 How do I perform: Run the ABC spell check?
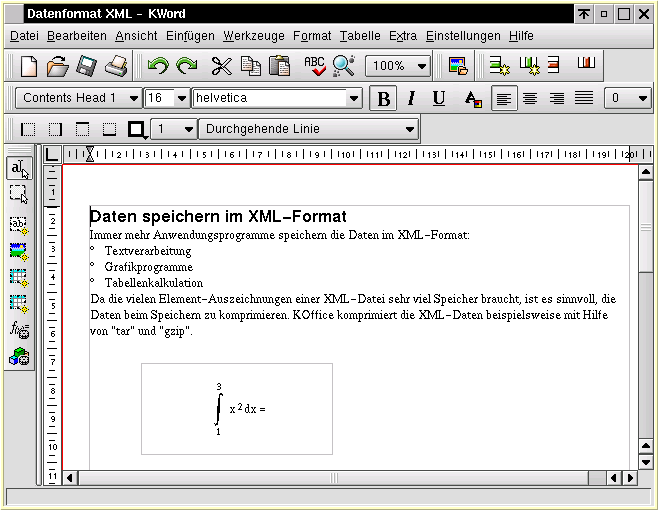click(x=314, y=67)
